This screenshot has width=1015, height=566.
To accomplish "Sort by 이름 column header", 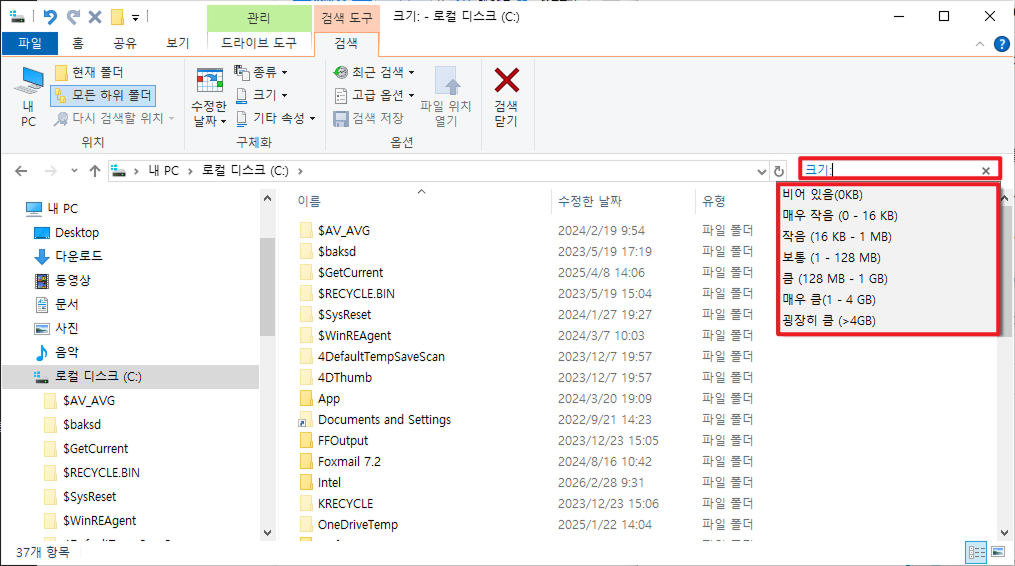I will (309, 201).
